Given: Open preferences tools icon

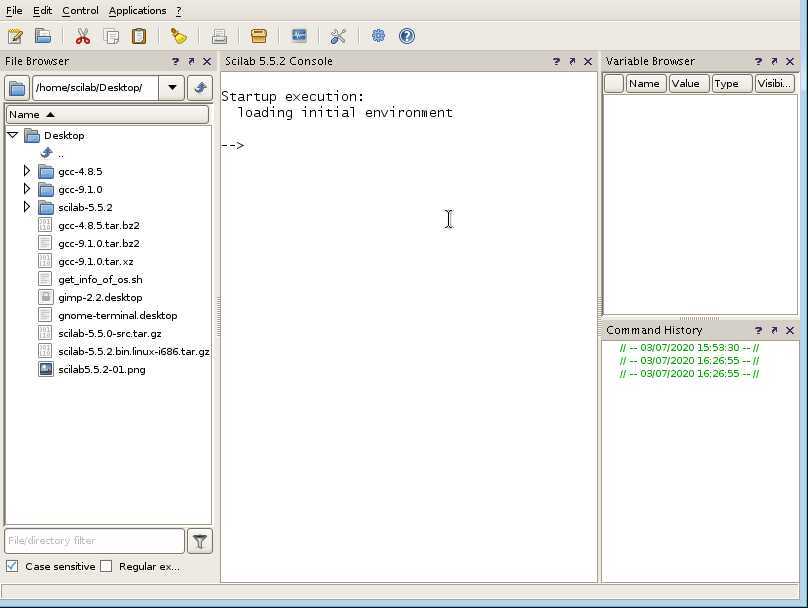Looking at the screenshot, I should (338, 36).
